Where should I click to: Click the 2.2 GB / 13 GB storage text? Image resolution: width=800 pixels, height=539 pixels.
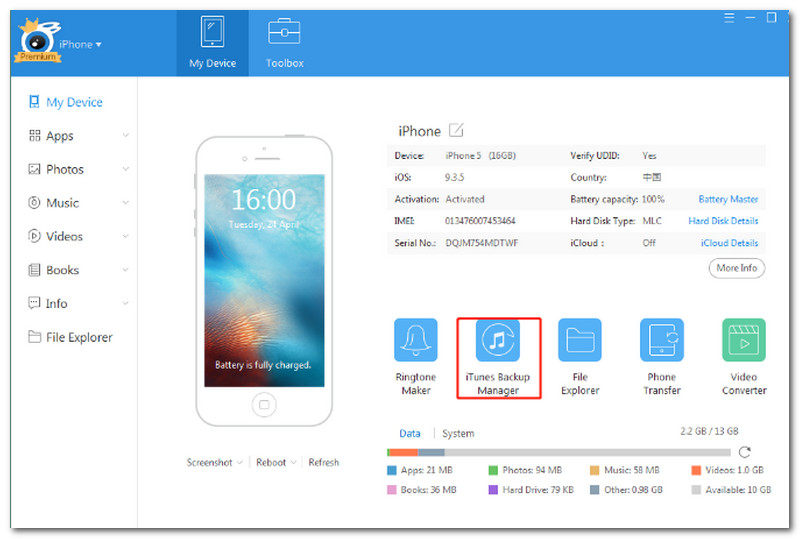[x=709, y=431]
